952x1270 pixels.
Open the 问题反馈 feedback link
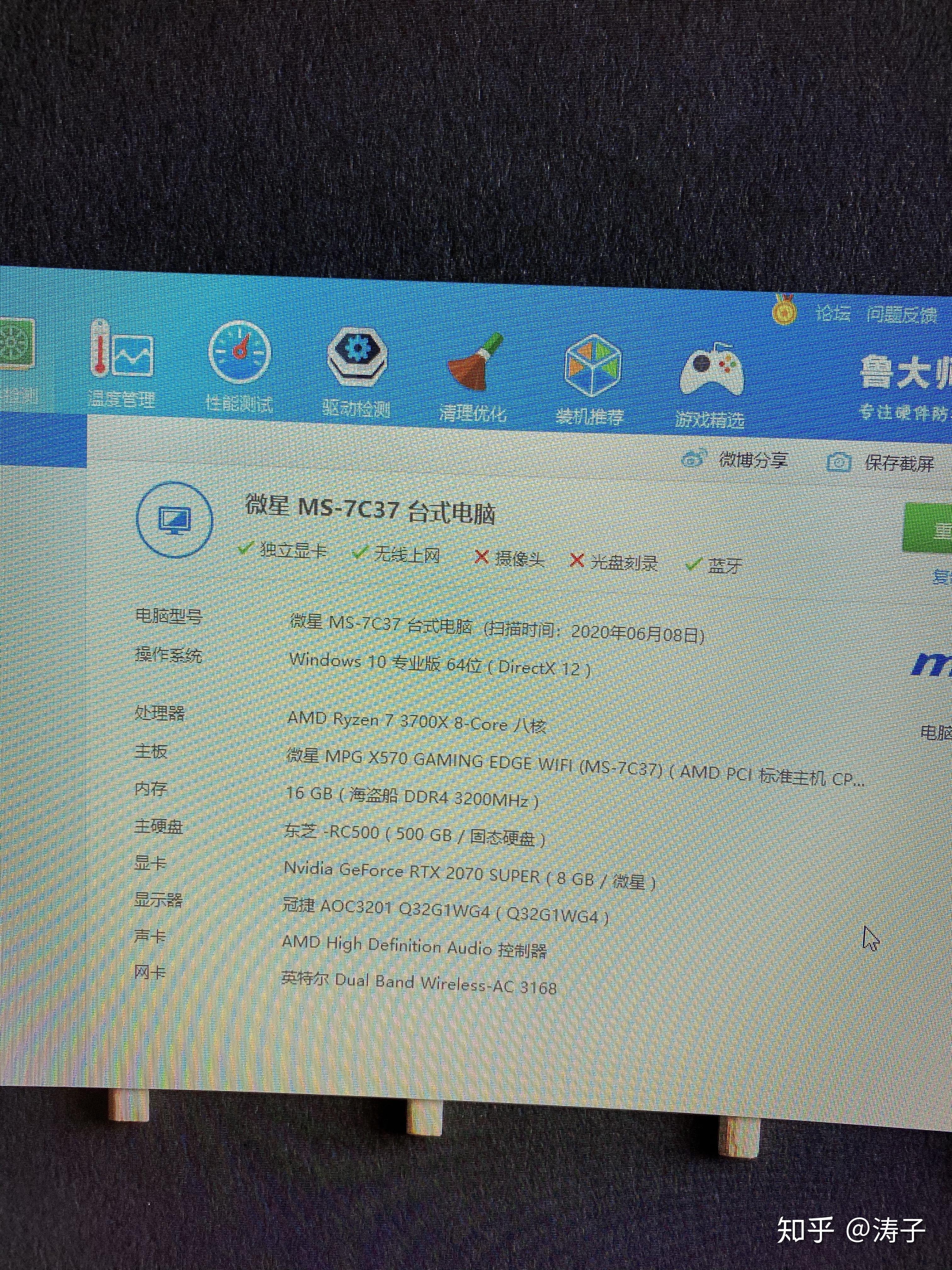point(902,315)
